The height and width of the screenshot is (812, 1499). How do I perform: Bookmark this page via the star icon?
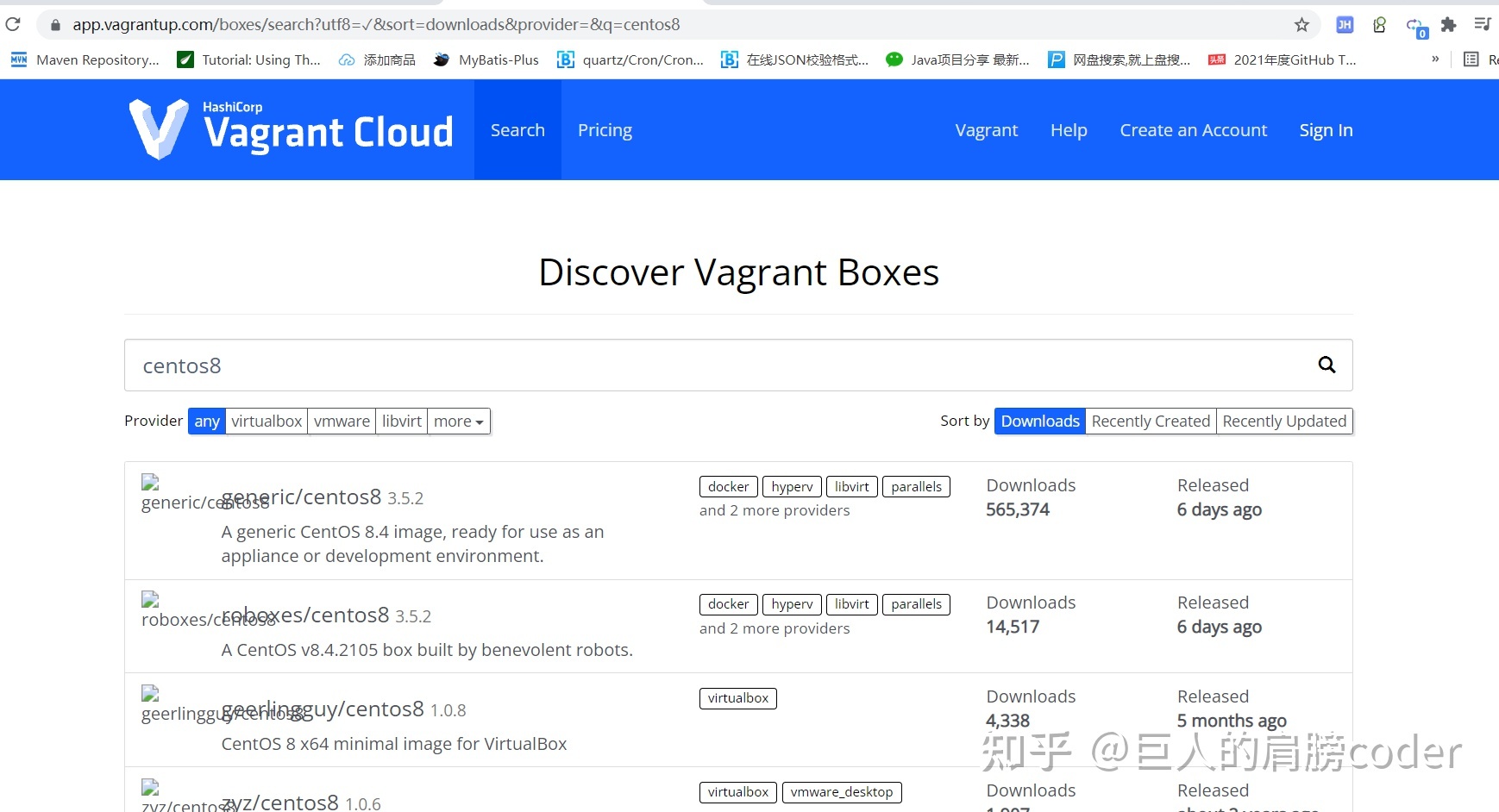1301,24
